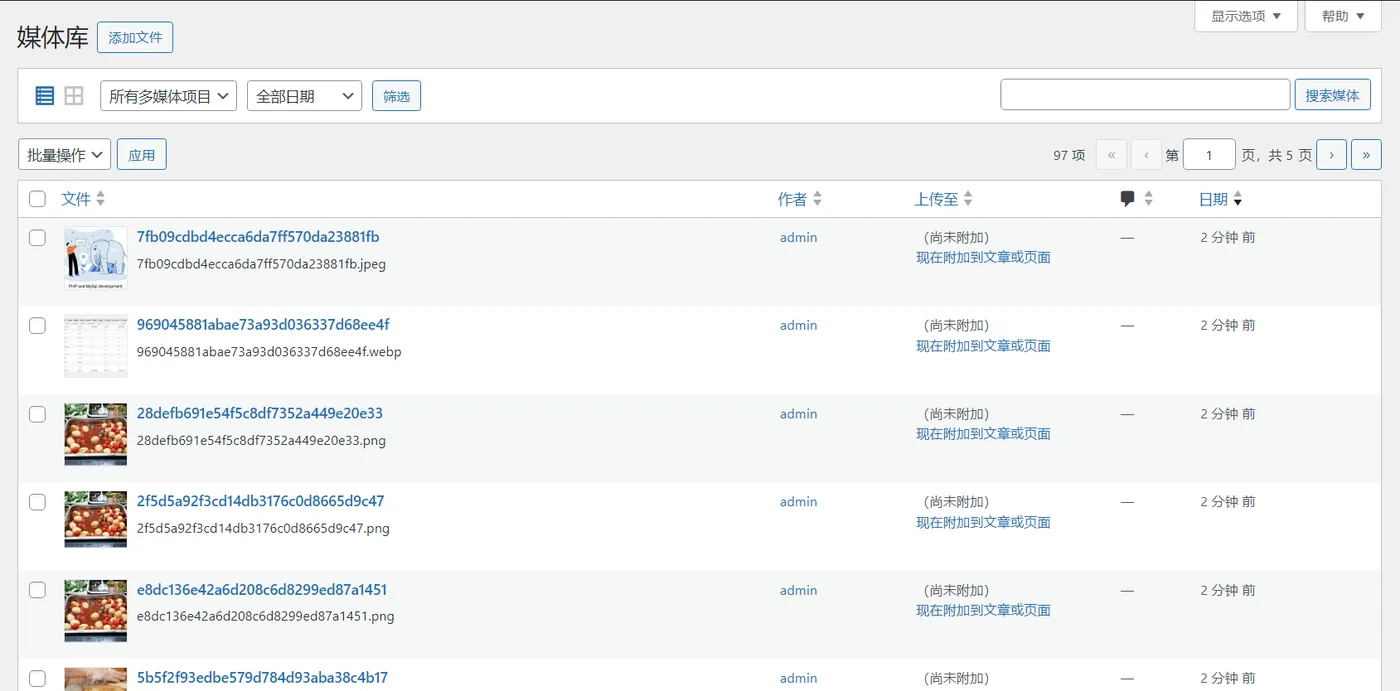Click author admin for 5b5f2f93edbe579d784d93aba38c4b17

point(799,678)
